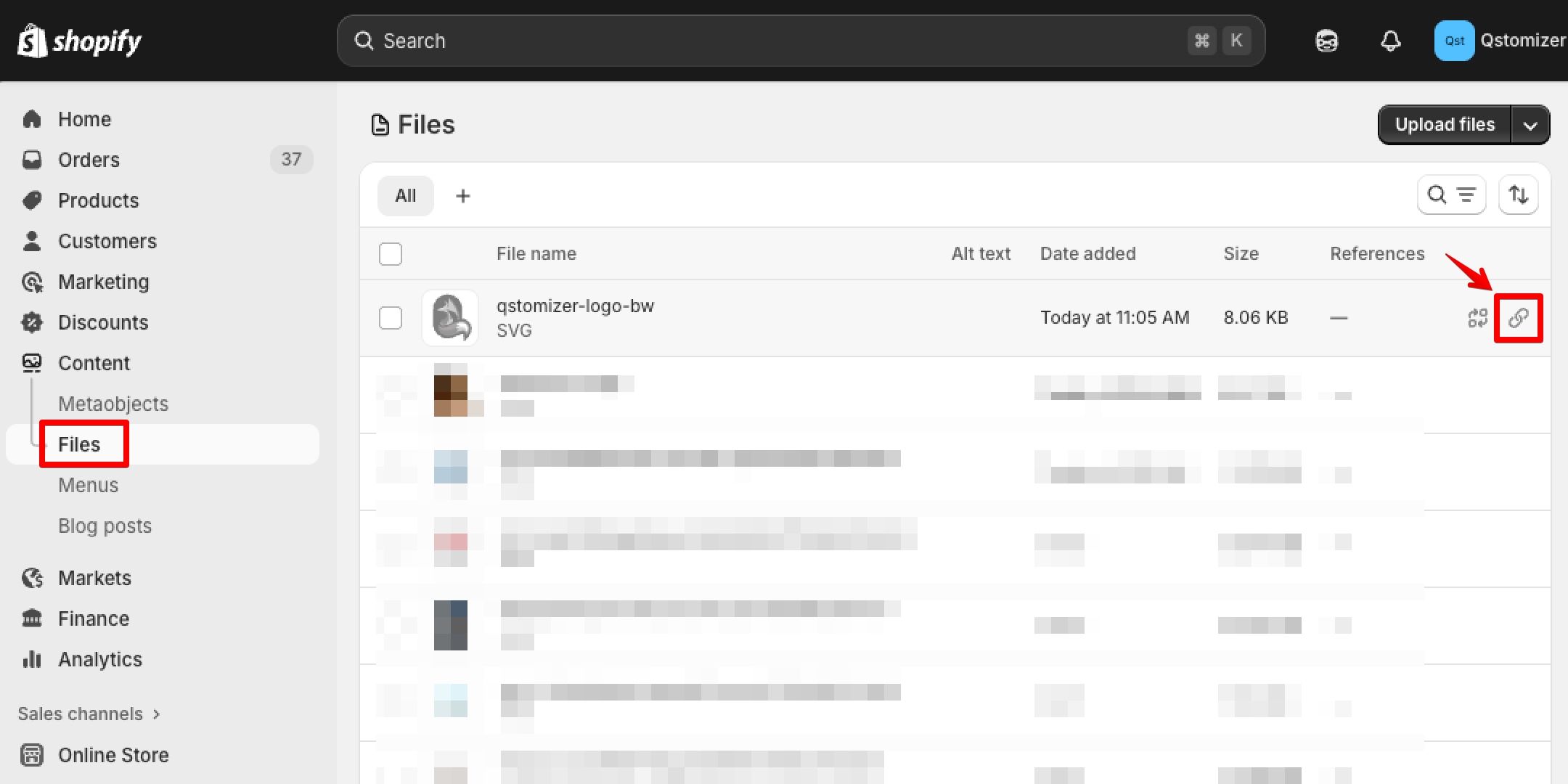Screen dimensions: 1568x784
Task: Open the Menus navigation item
Action: [88, 485]
